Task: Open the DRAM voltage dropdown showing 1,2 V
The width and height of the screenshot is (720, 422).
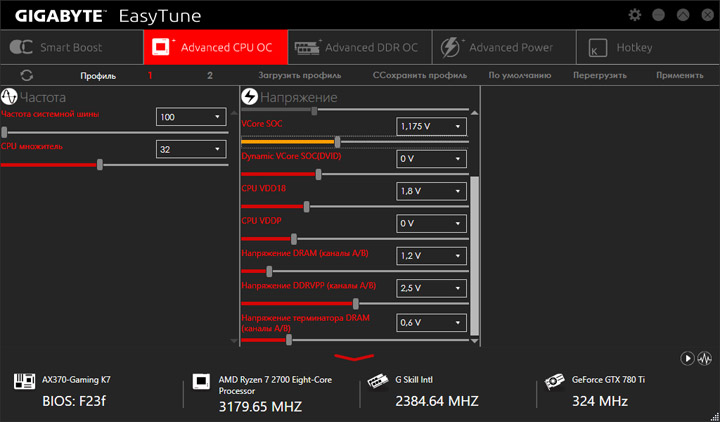Action: tap(431, 256)
